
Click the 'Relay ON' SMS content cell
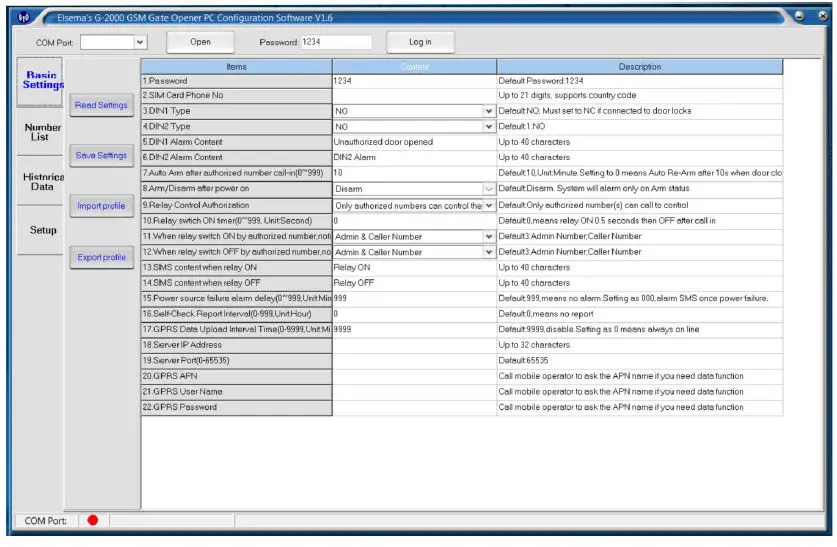(414, 267)
